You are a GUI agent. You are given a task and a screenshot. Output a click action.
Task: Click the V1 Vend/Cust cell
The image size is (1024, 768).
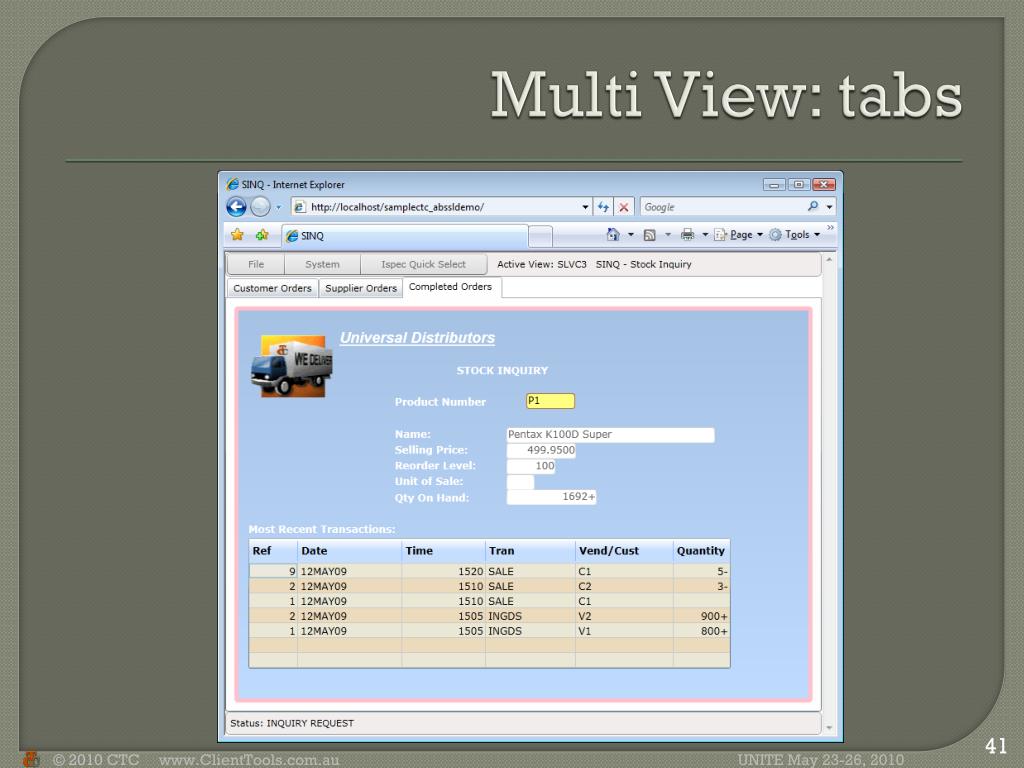[x=624, y=631]
